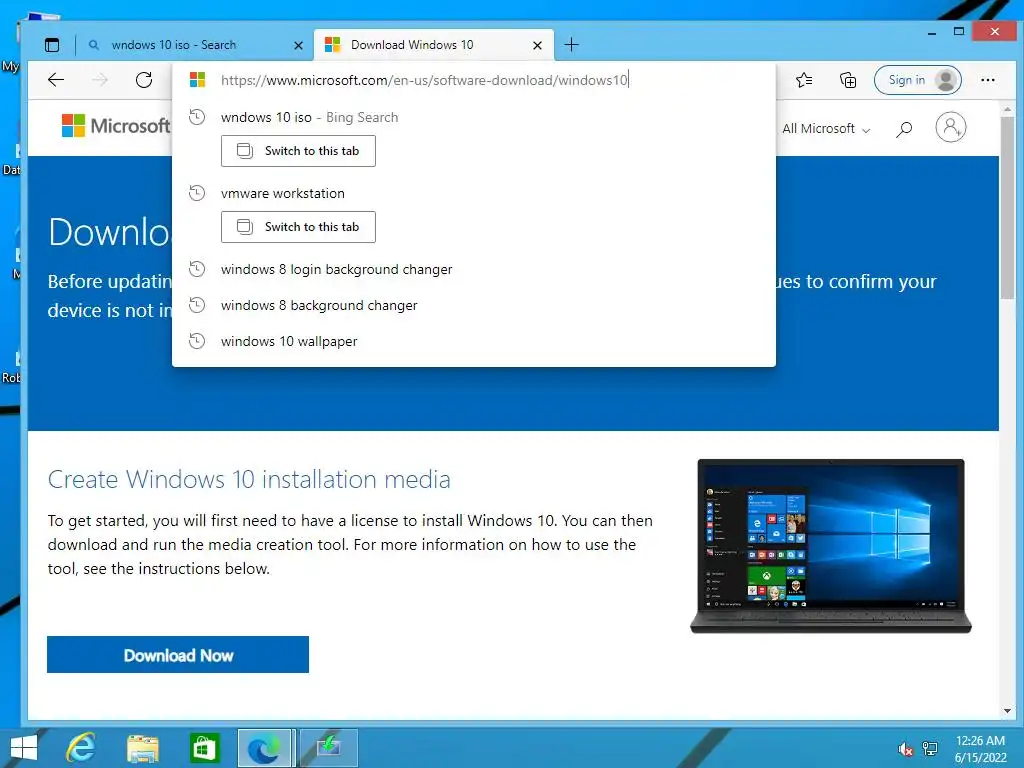Click history icon beside 'wndows 10 iso'
Image resolution: width=1024 pixels, height=768 pixels.
pyautogui.click(x=197, y=118)
